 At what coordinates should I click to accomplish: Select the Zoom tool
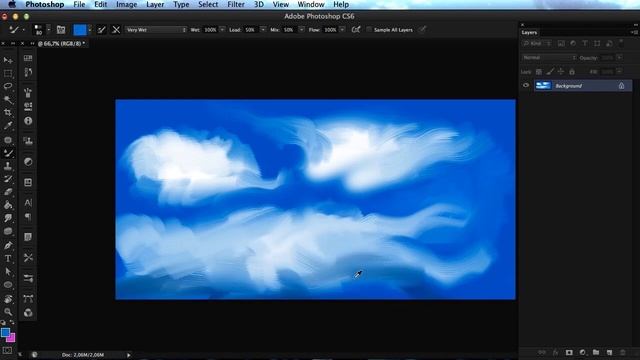click(x=8, y=312)
